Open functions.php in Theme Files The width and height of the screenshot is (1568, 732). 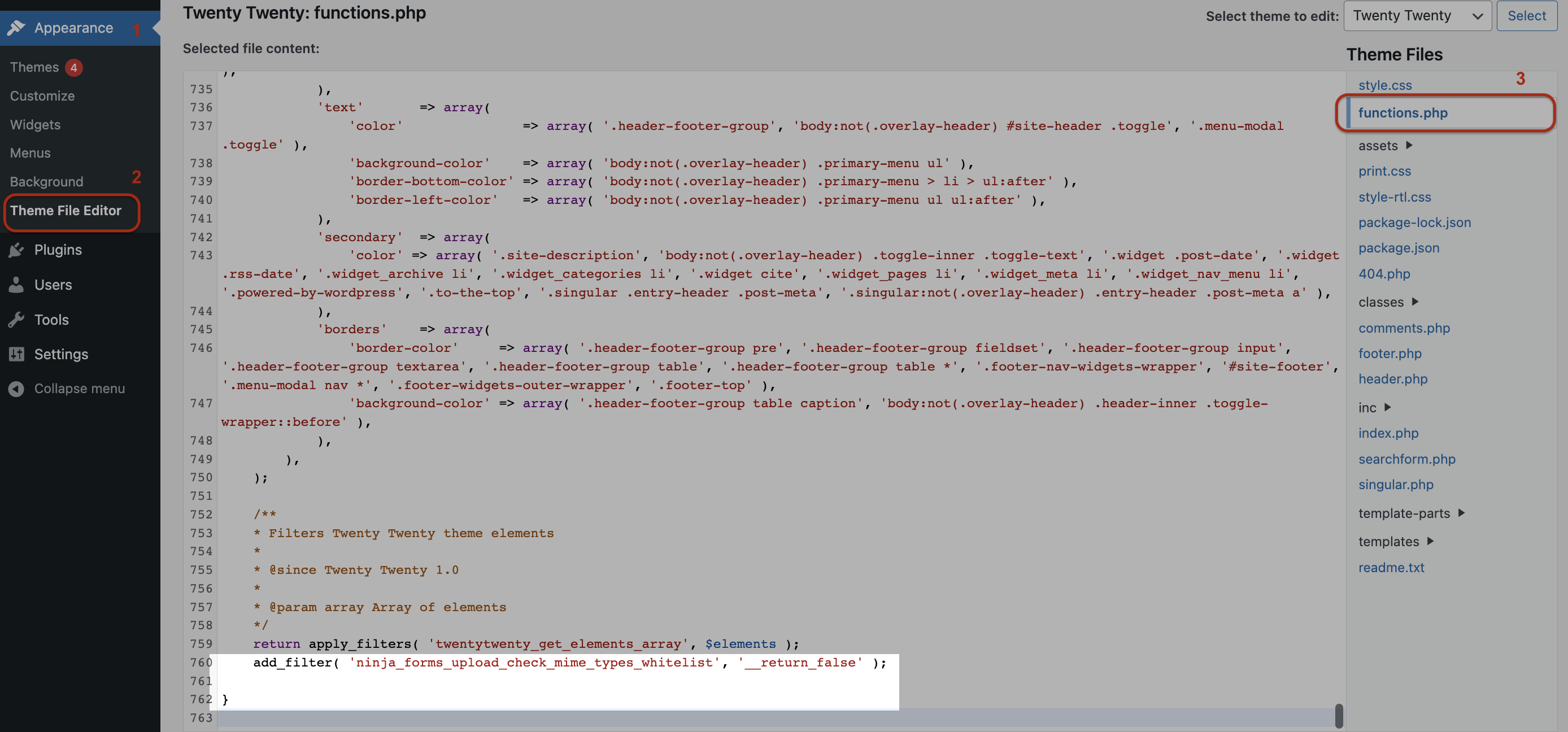click(x=1403, y=112)
